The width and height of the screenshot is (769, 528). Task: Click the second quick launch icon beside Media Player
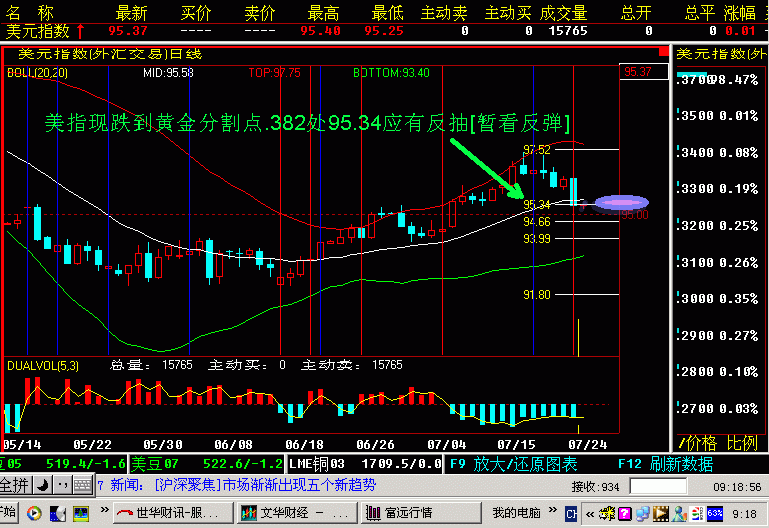(58, 513)
